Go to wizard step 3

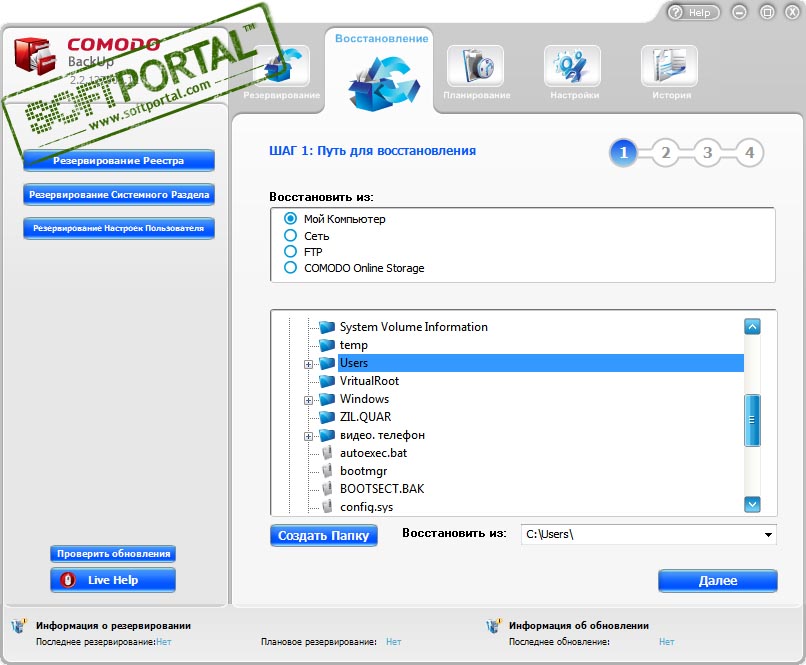pos(708,153)
